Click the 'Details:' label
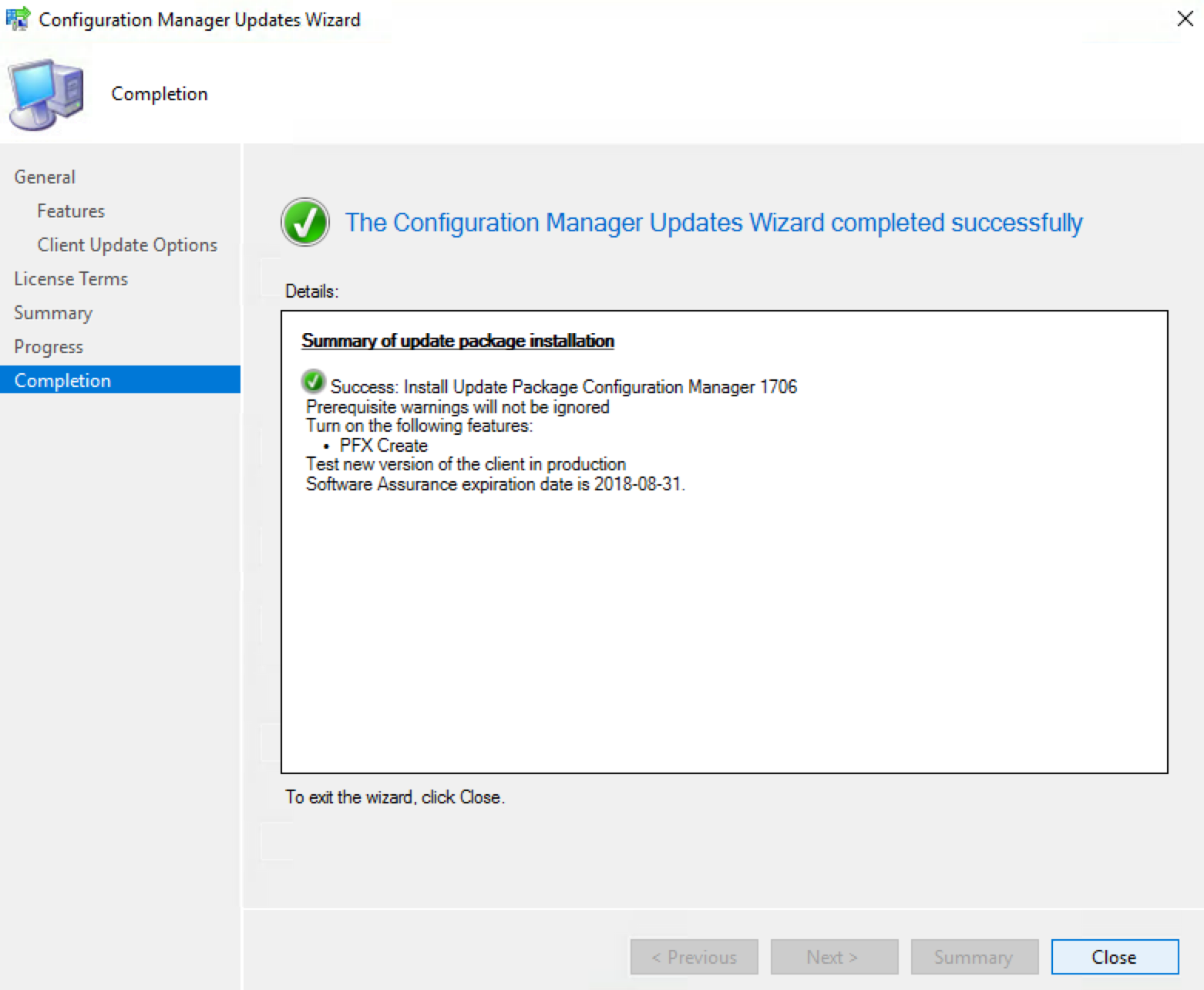 tap(312, 291)
